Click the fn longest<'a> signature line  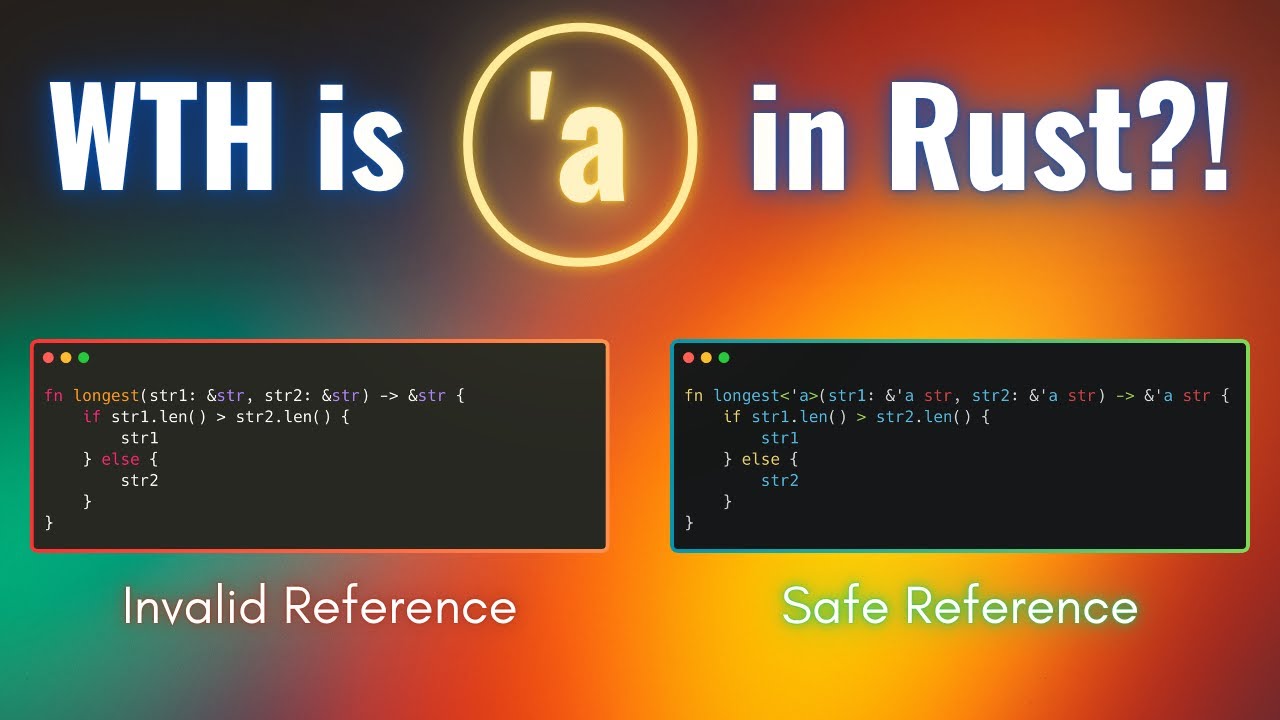pyautogui.click(x=957, y=396)
